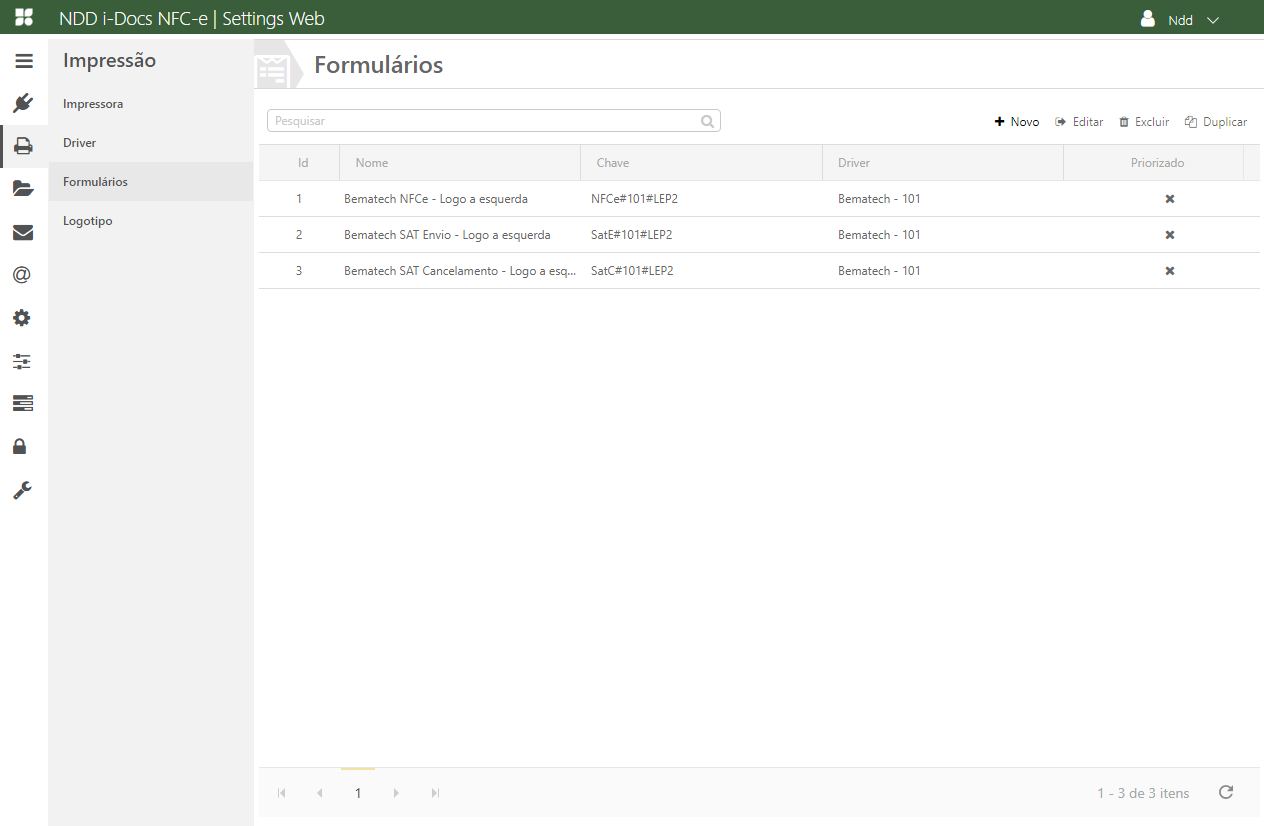The height and width of the screenshot is (826, 1264).
Task: Expand the Ndd user dropdown
Action: 1181,20
